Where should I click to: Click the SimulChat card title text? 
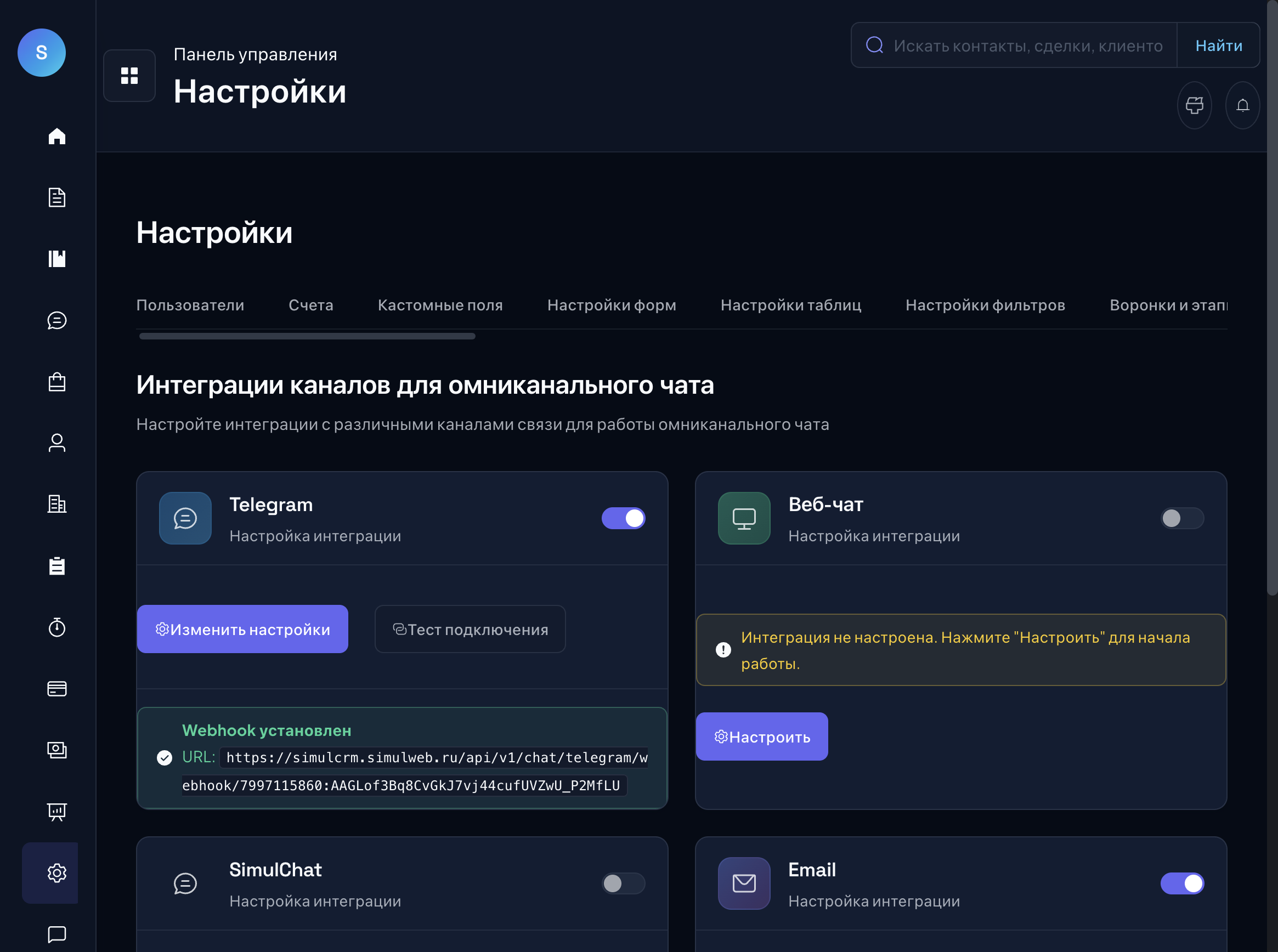pos(275,870)
